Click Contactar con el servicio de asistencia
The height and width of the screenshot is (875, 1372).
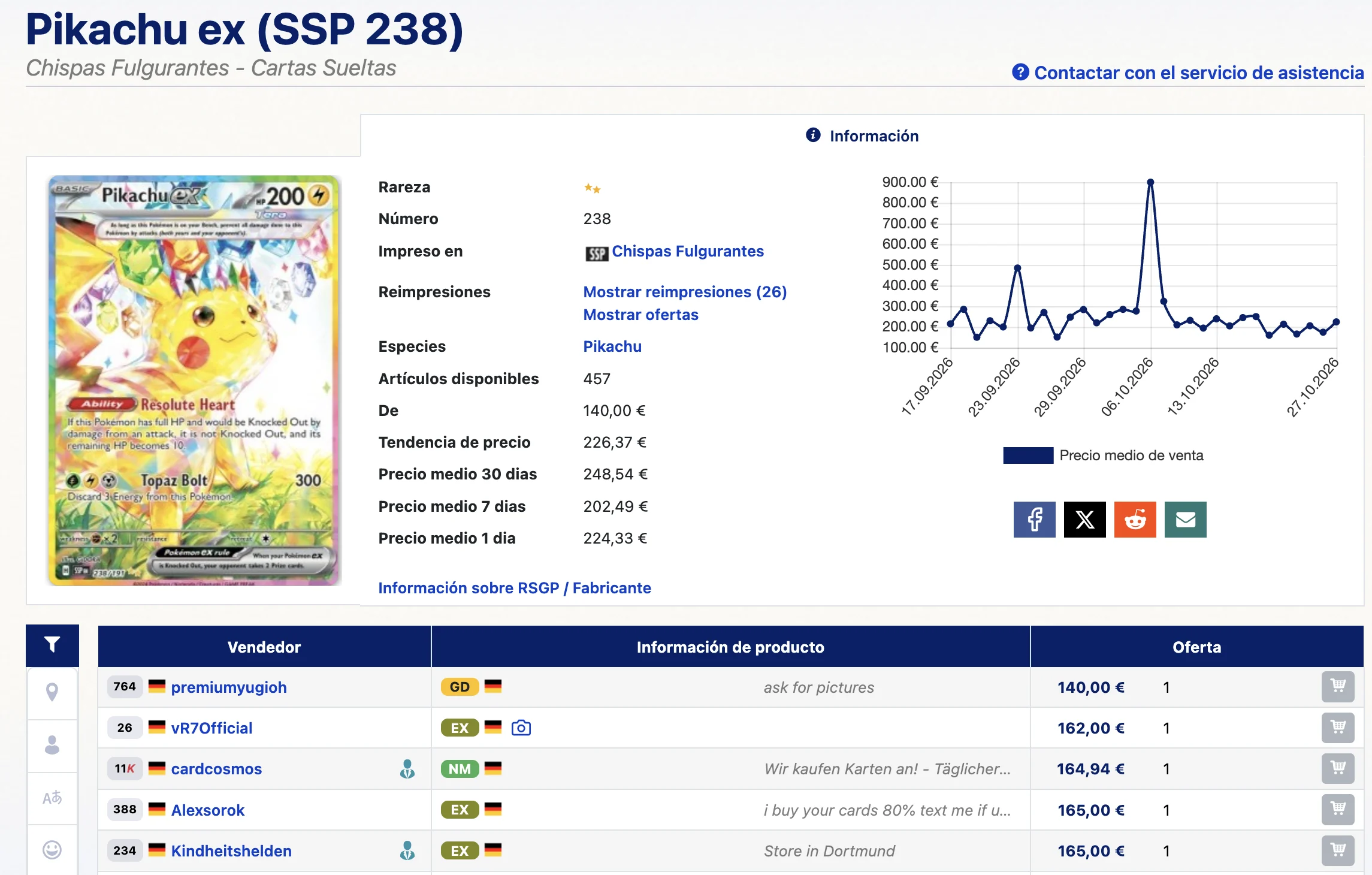(x=1199, y=73)
